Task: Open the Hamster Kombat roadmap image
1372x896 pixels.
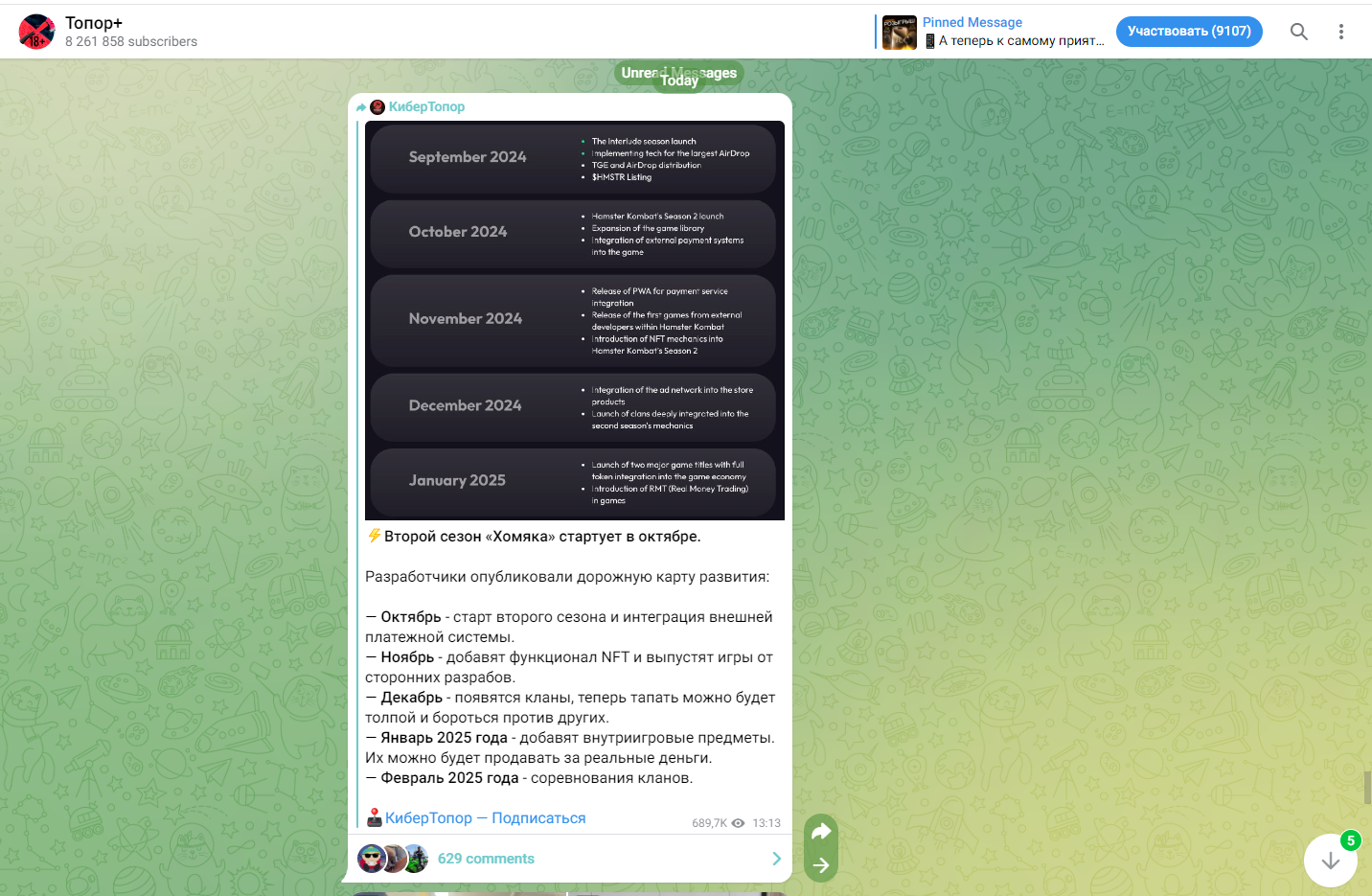Action: click(x=575, y=320)
